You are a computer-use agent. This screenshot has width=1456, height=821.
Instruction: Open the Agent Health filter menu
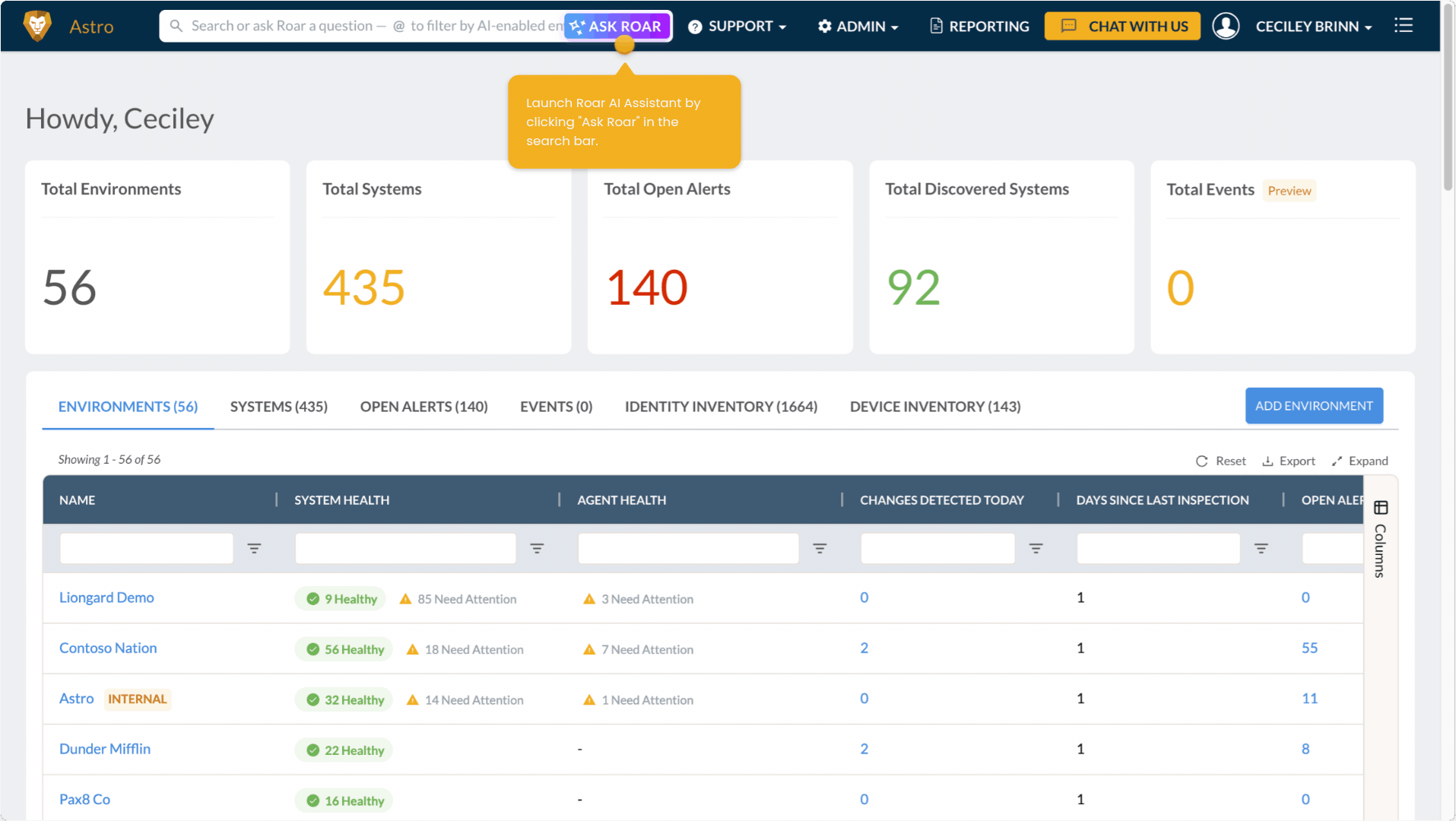820,548
